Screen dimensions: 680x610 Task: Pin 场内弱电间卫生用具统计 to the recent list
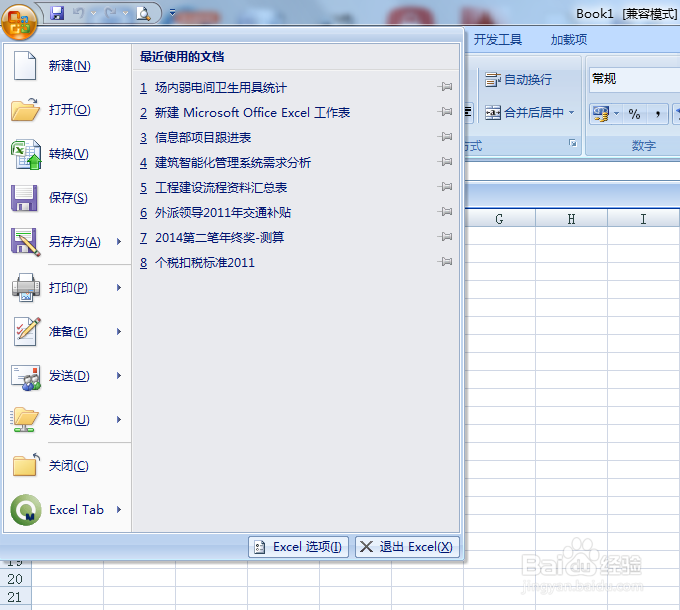pos(445,87)
